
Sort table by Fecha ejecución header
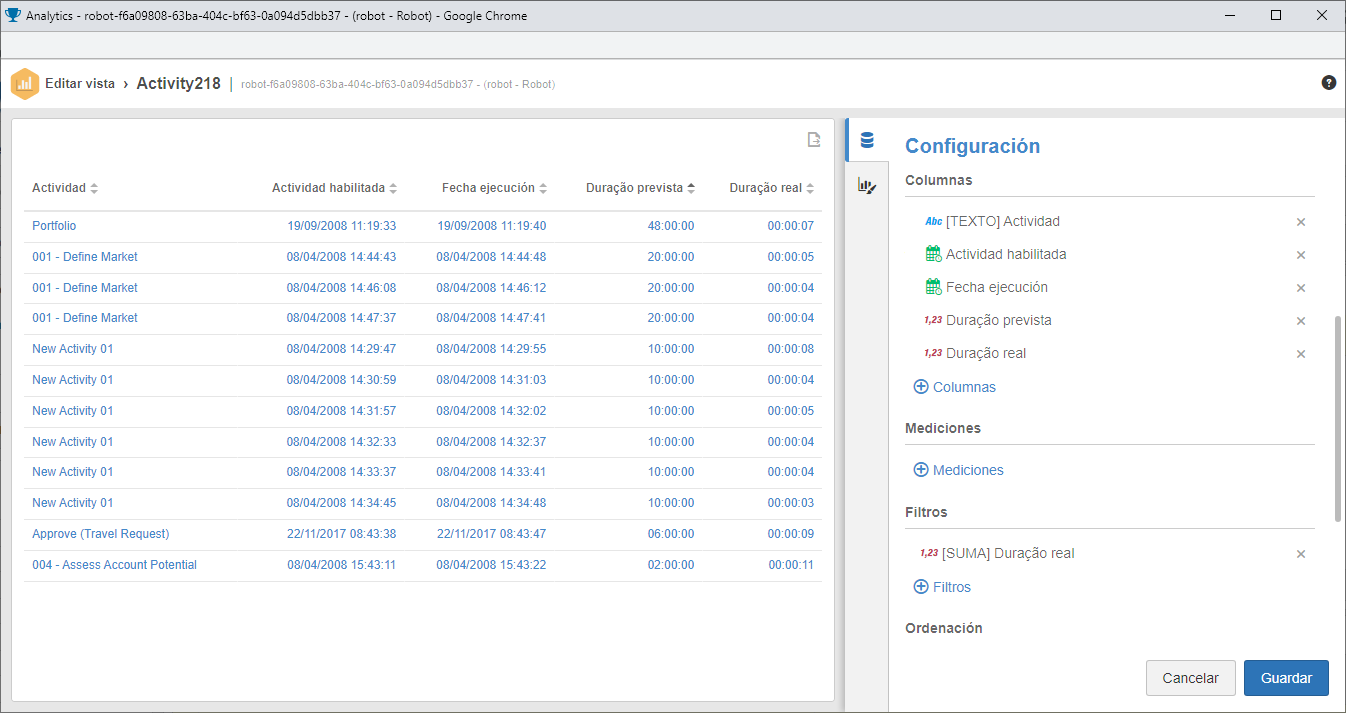click(495, 188)
